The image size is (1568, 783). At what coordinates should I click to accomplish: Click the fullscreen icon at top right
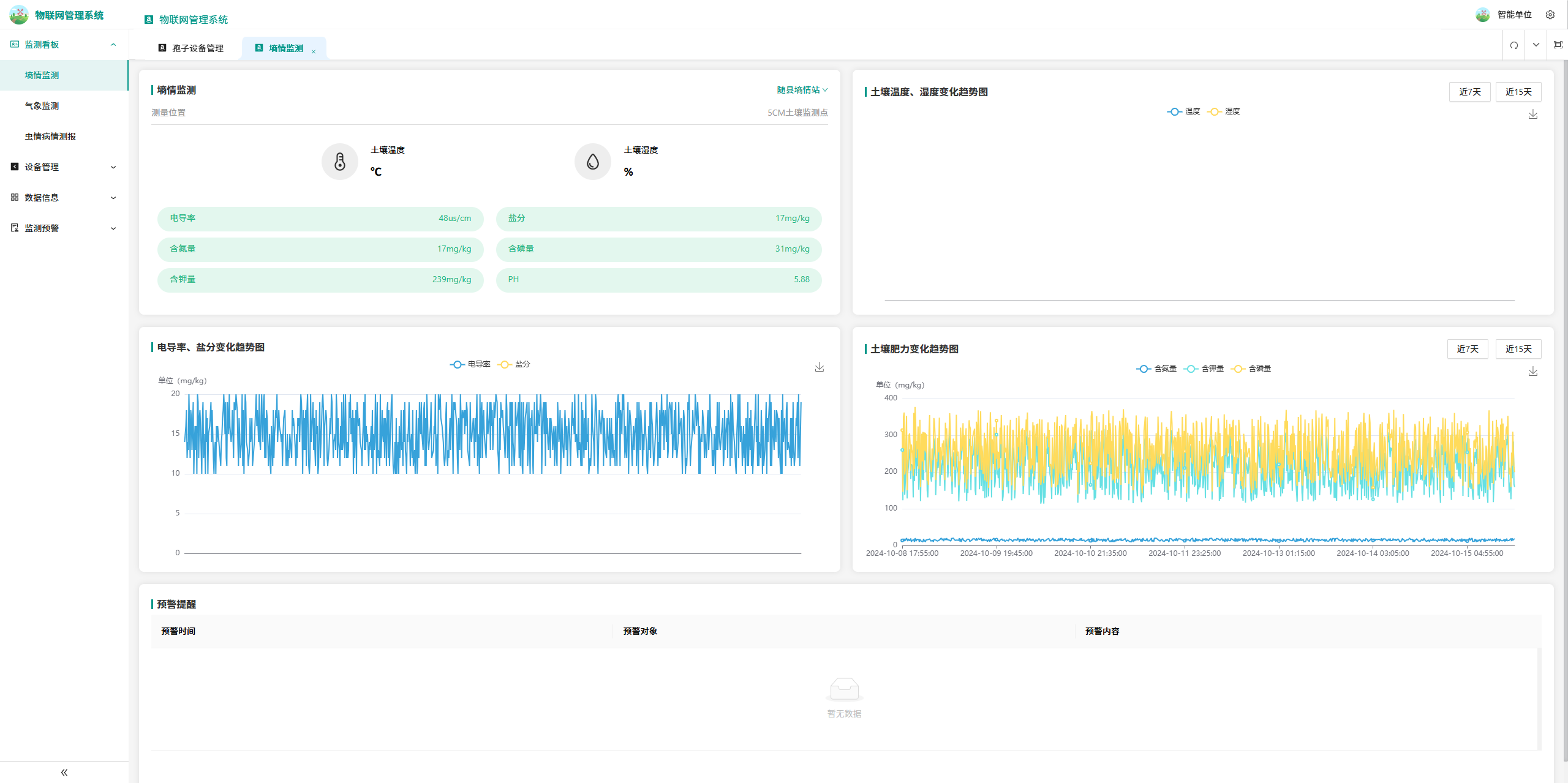pyautogui.click(x=1558, y=45)
